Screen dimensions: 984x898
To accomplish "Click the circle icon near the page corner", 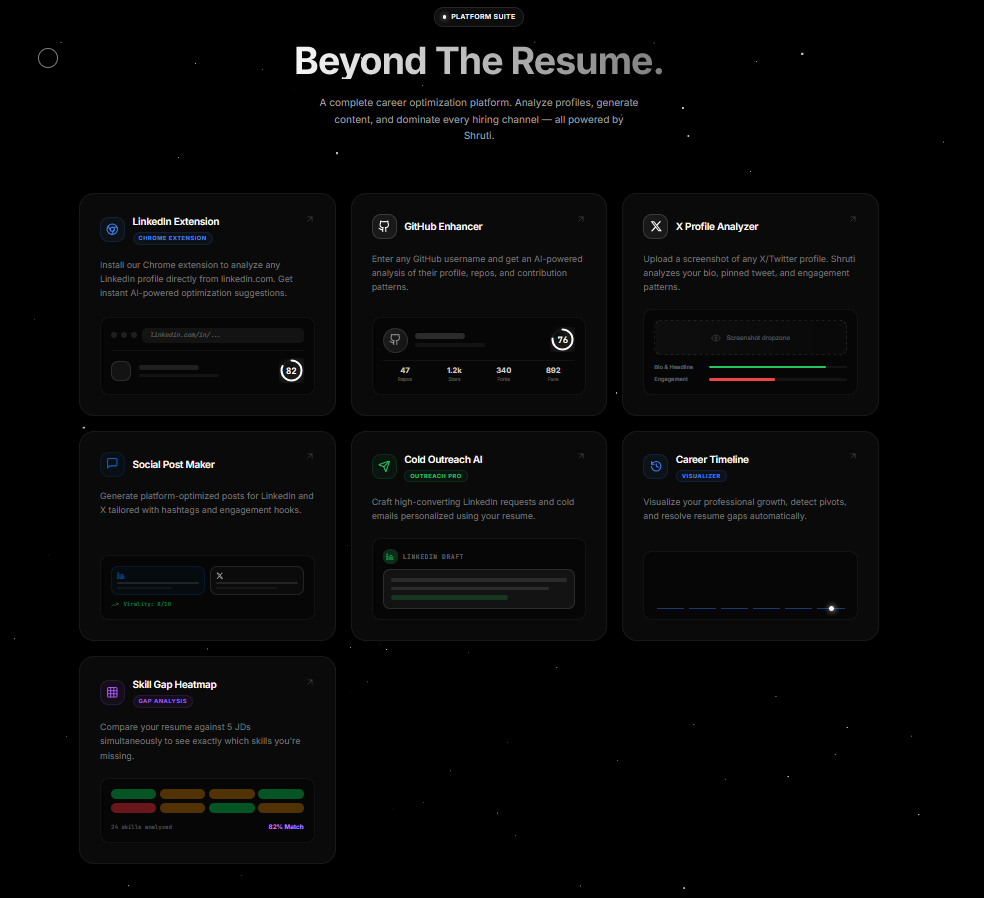I will [48, 58].
